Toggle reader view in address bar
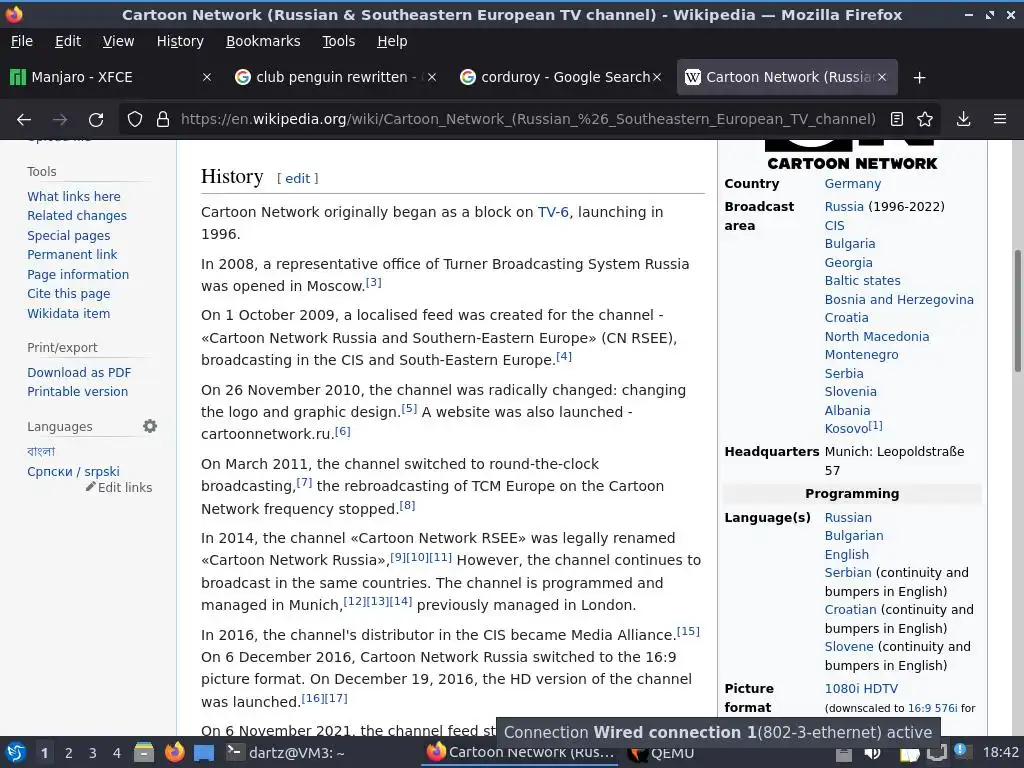 point(897,120)
